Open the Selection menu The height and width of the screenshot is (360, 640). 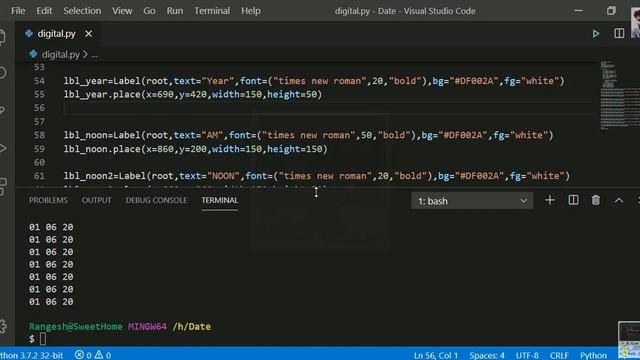pyautogui.click(x=82, y=11)
